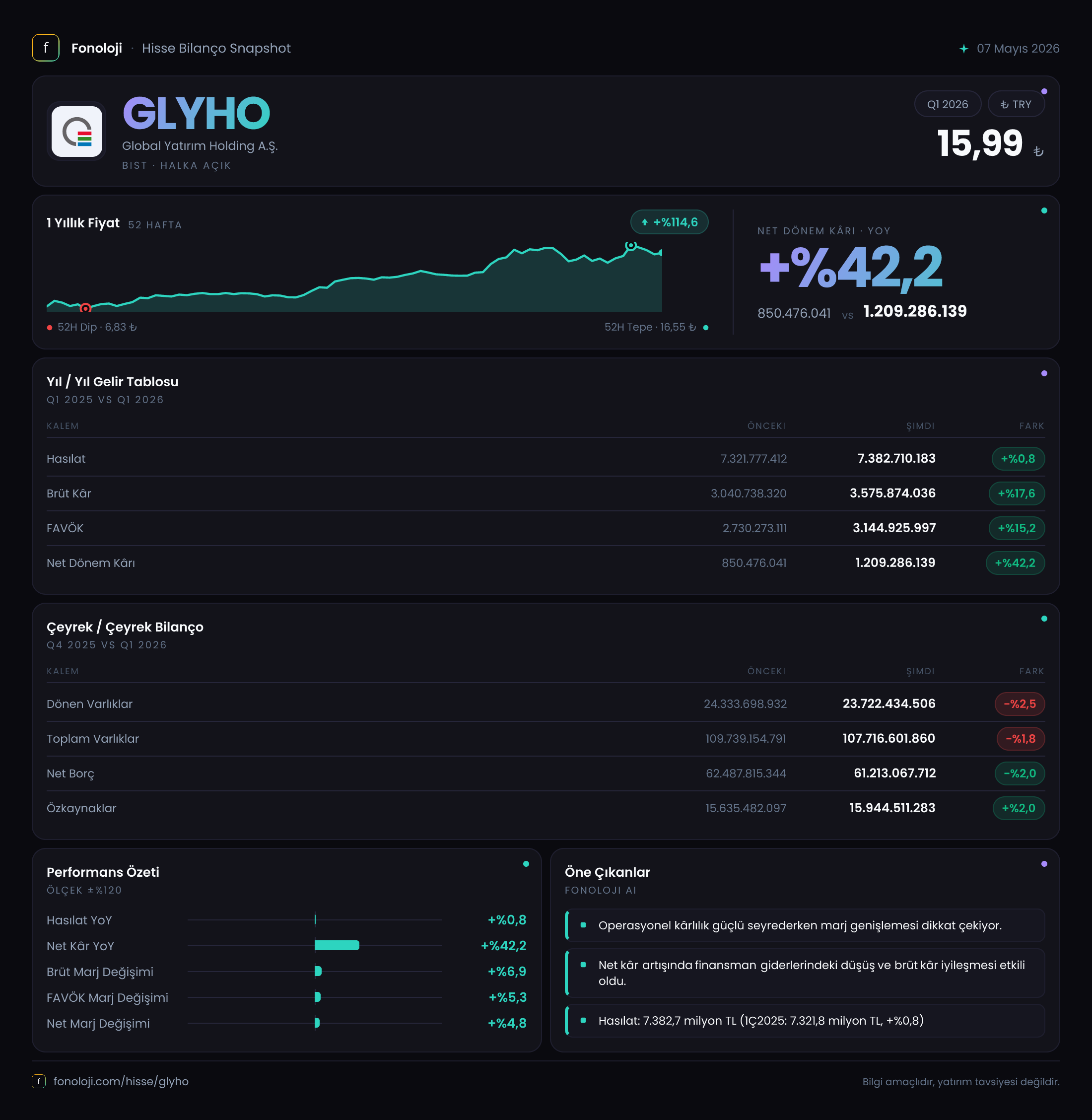Click the Toplam Varlıklar row label
This screenshot has width=1092, height=1120.
[93, 739]
